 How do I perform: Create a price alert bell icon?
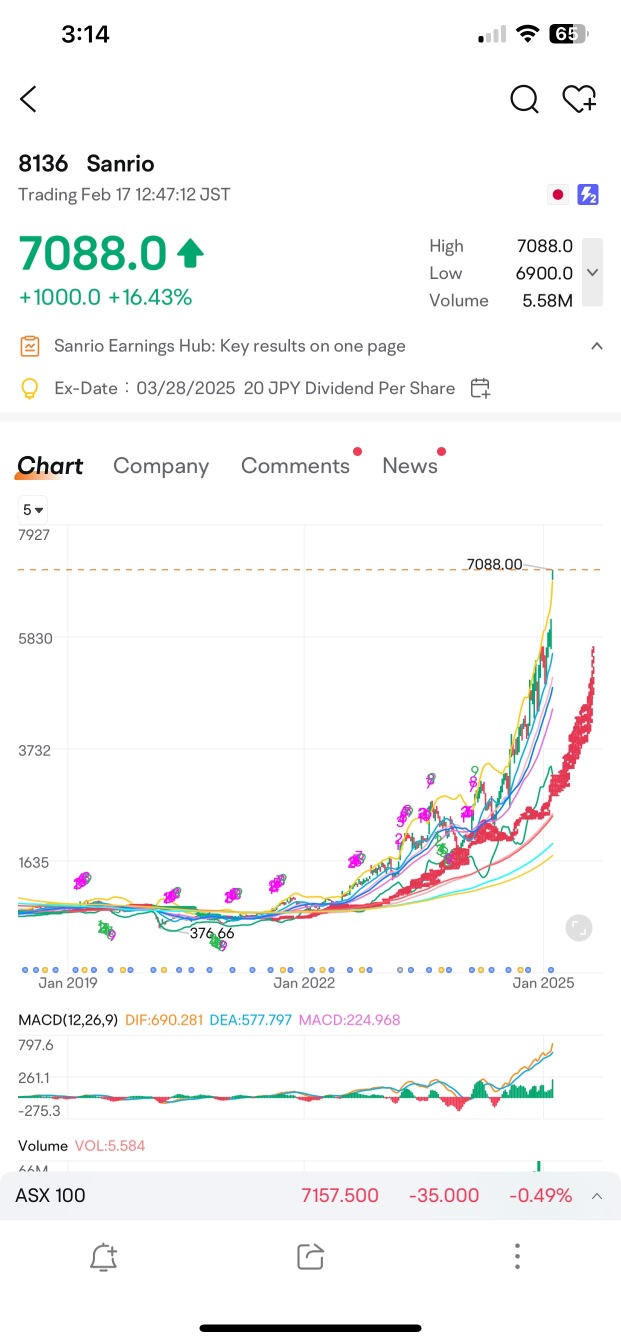coord(104,1257)
